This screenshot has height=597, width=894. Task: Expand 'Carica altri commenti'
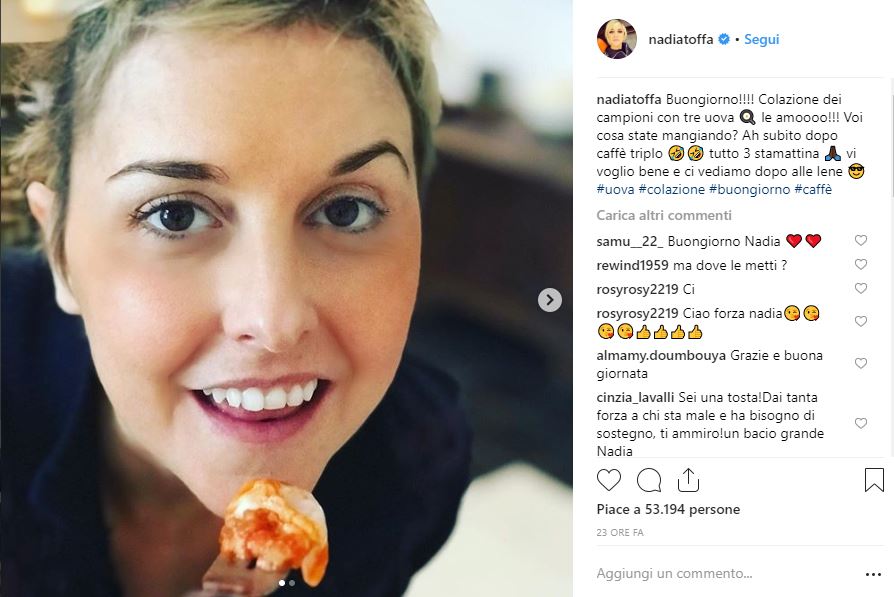650,215
